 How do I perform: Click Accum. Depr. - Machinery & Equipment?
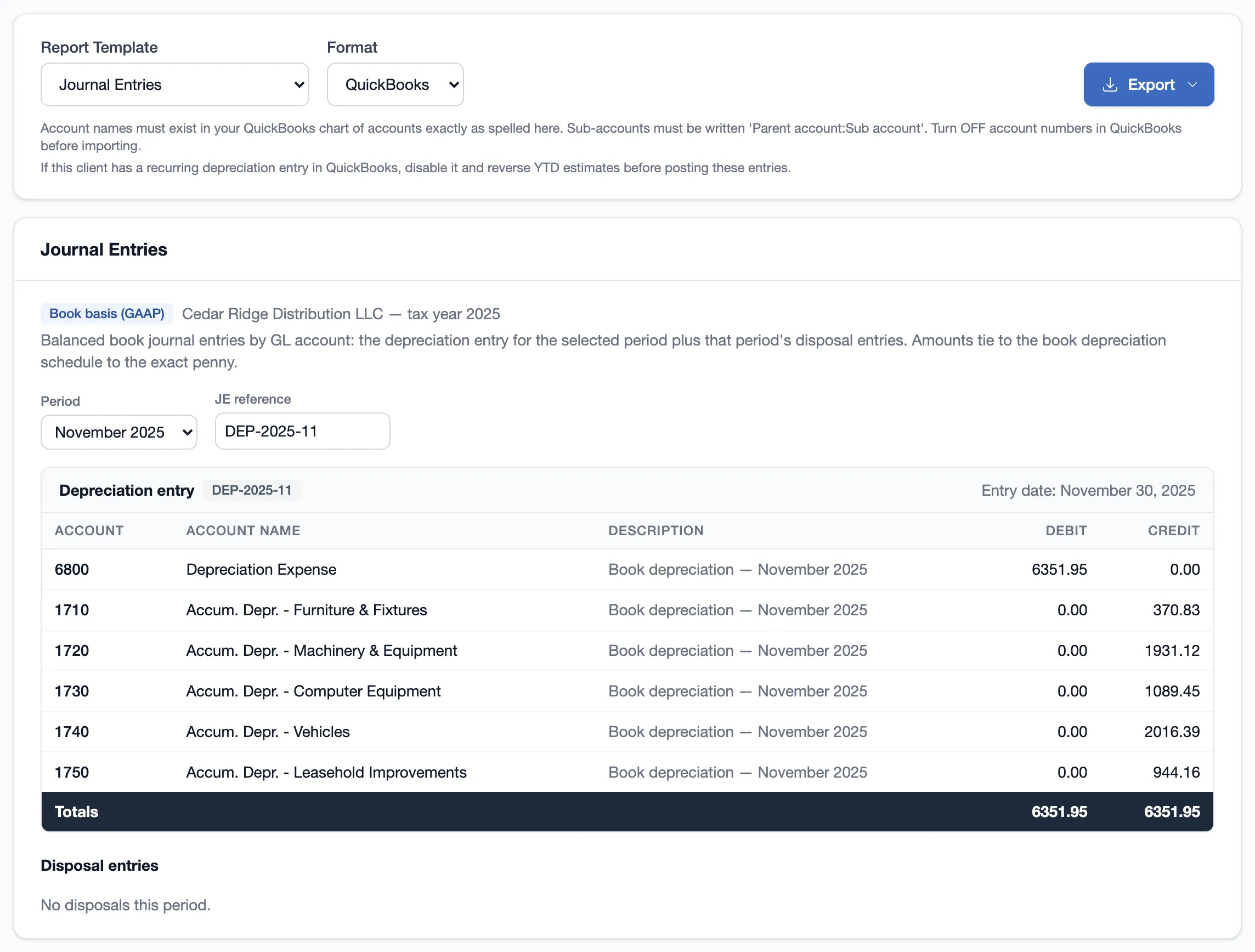point(321,651)
